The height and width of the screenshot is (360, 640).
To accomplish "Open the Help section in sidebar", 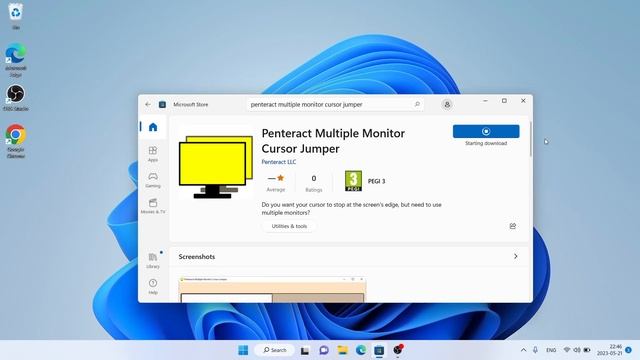I will click(x=153, y=287).
